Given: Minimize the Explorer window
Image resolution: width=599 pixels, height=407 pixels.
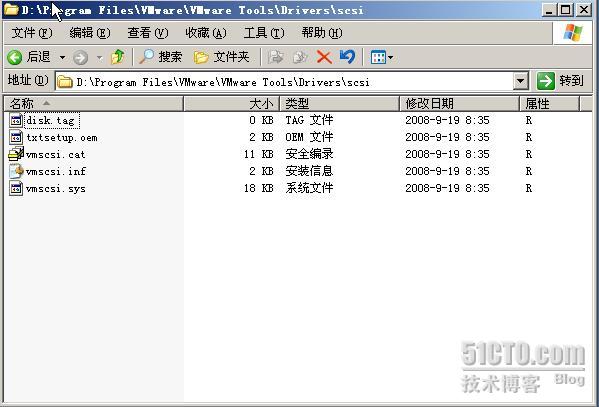Looking at the screenshot, I should [x=549, y=10].
